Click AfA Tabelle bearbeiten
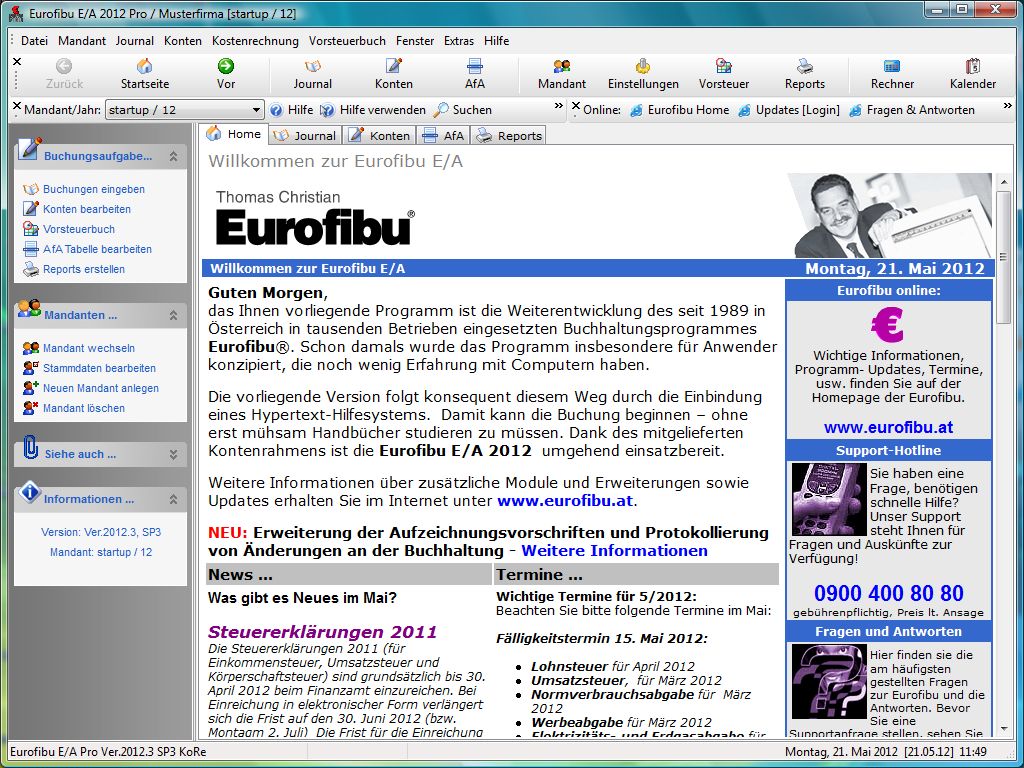1024x768 pixels. pos(97,249)
